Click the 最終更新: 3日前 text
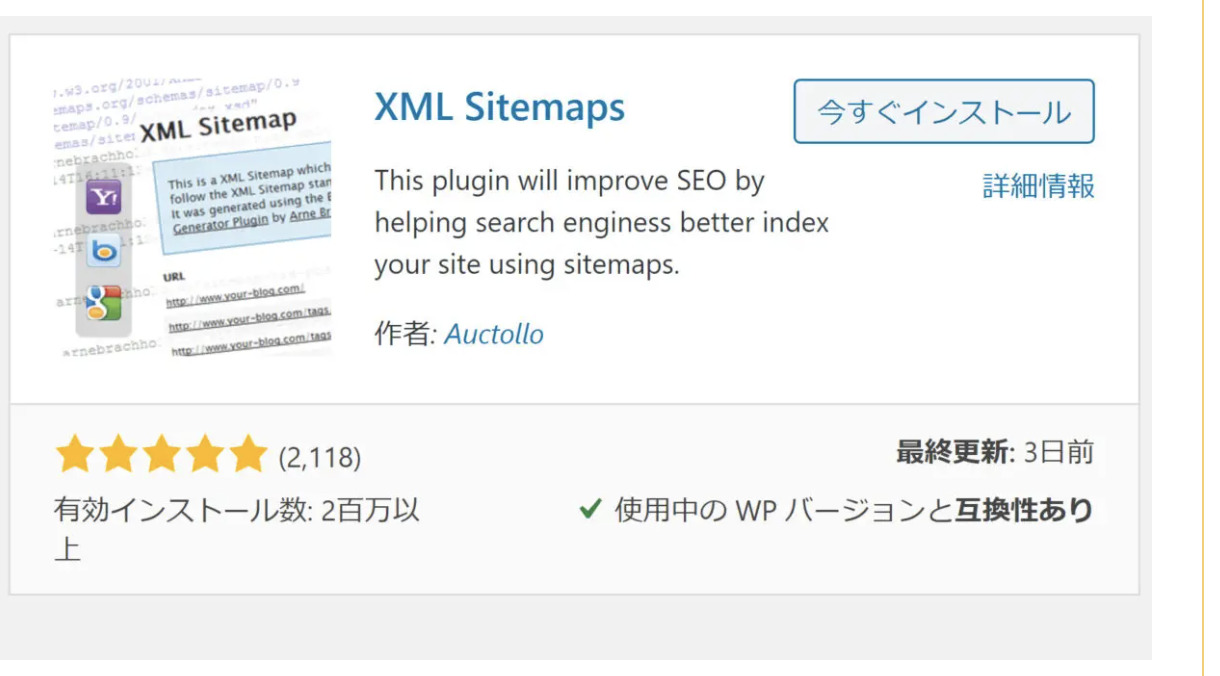Image resolution: width=1220 pixels, height=676 pixels. pos(994,453)
